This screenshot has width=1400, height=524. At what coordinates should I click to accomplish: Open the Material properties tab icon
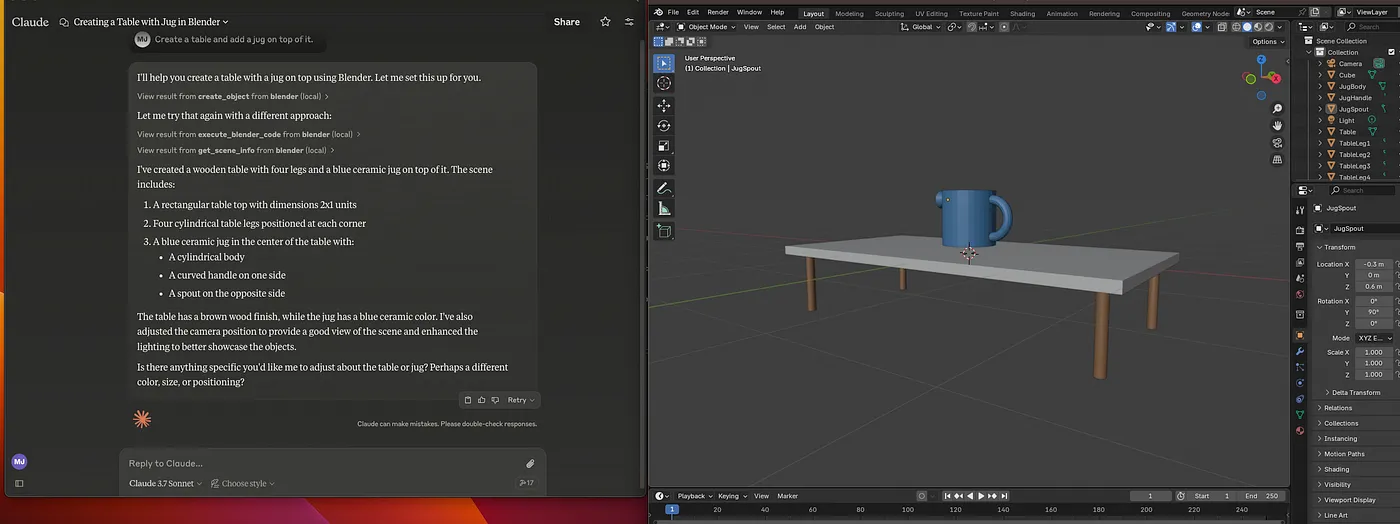click(x=1300, y=430)
